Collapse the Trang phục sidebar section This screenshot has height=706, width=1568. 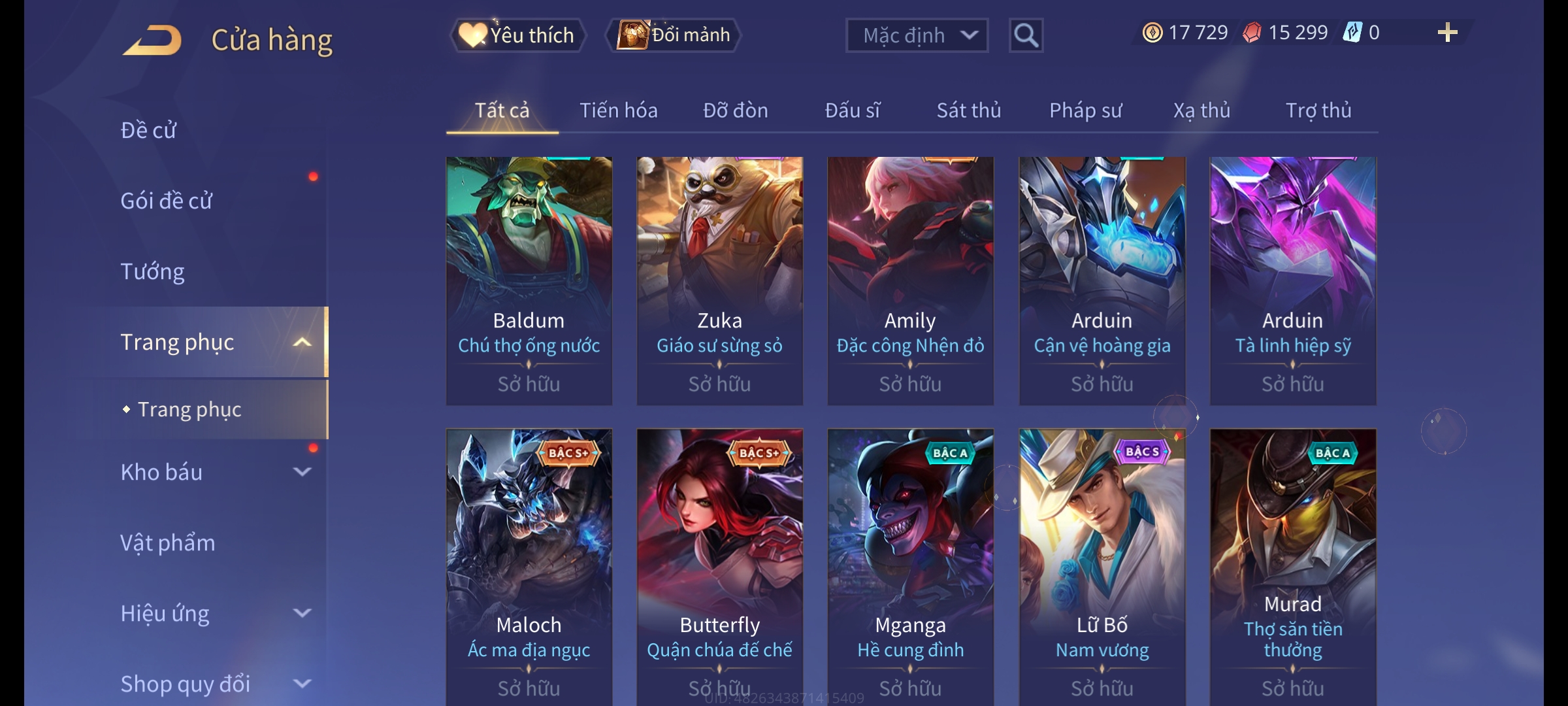pyautogui.click(x=302, y=342)
